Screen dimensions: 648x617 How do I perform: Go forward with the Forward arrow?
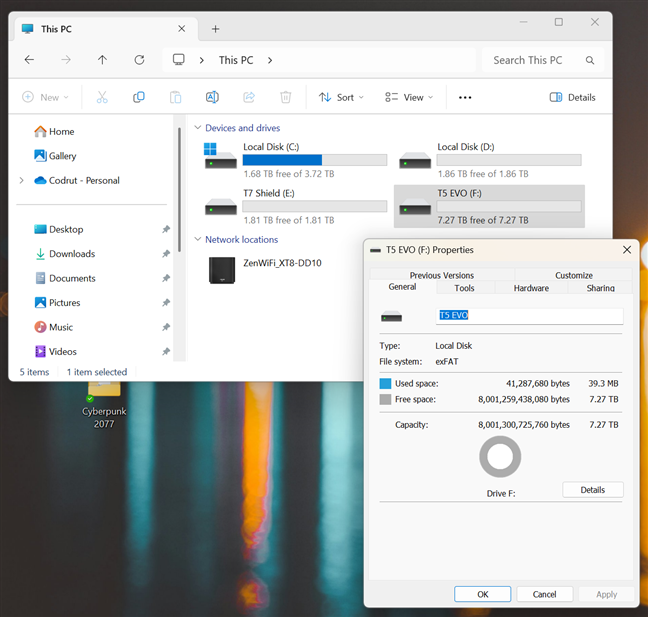click(66, 60)
